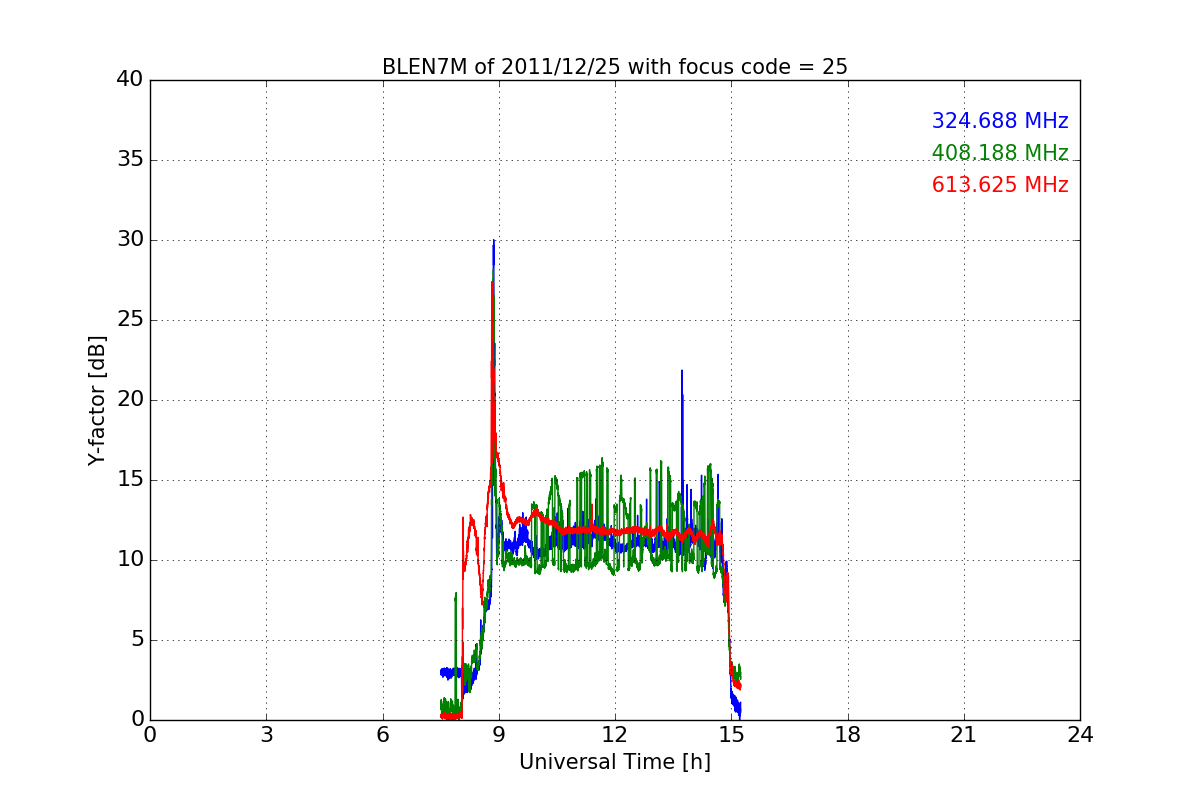Click the 'Universal Time [h]' axis label
Viewport: 1200px width, 800px height.
(x=614, y=762)
